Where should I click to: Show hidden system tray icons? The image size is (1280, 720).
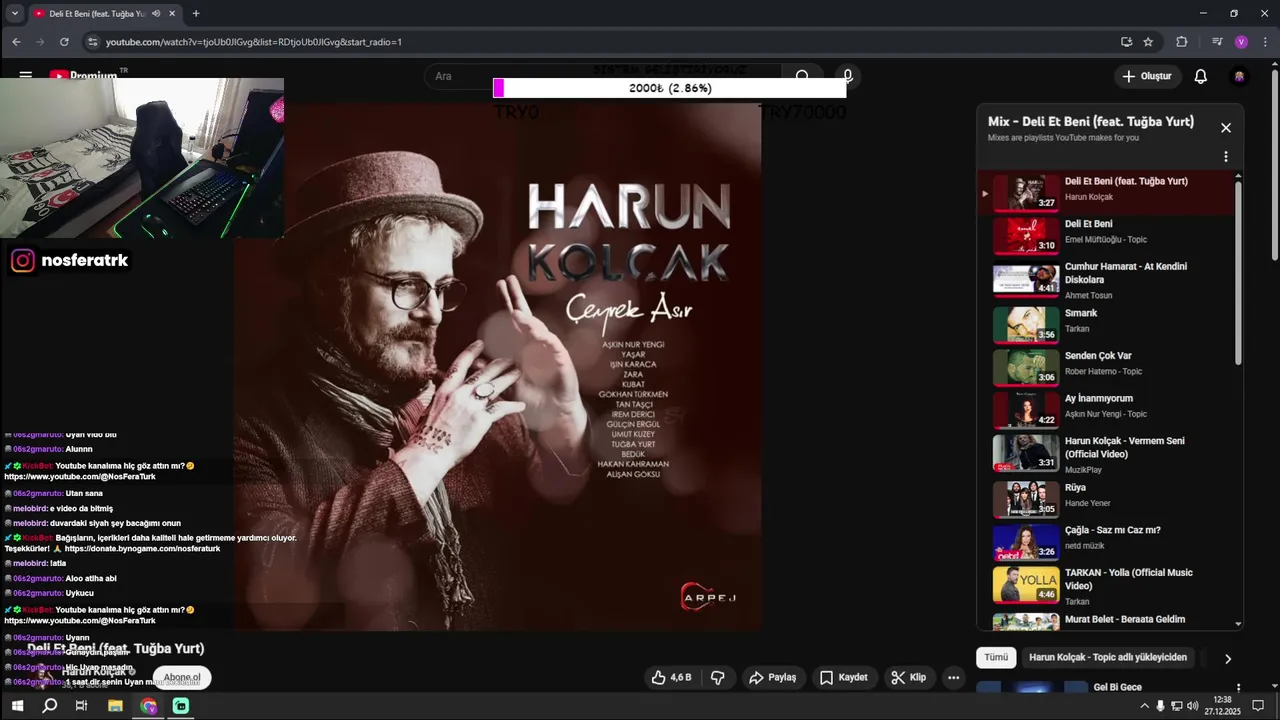click(1144, 706)
